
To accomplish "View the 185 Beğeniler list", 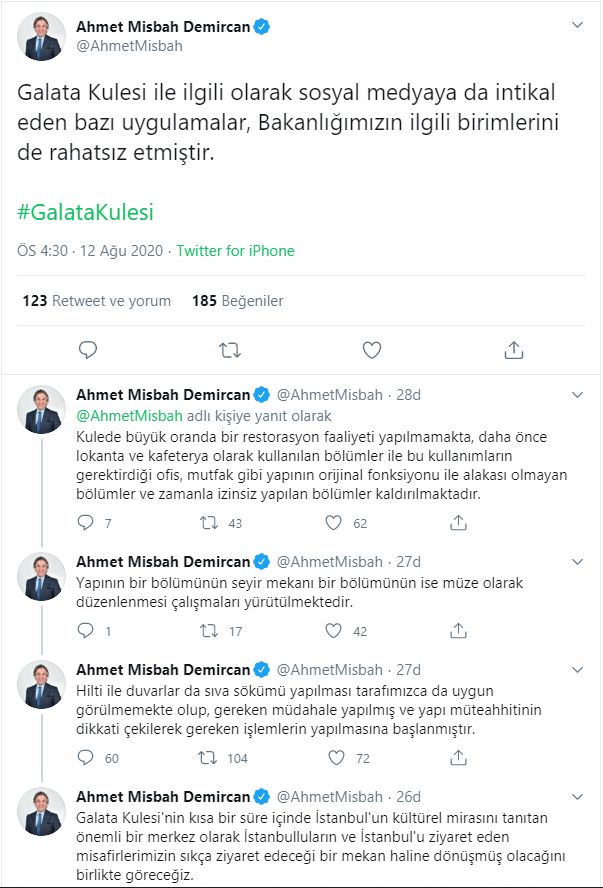I will [238, 301].
